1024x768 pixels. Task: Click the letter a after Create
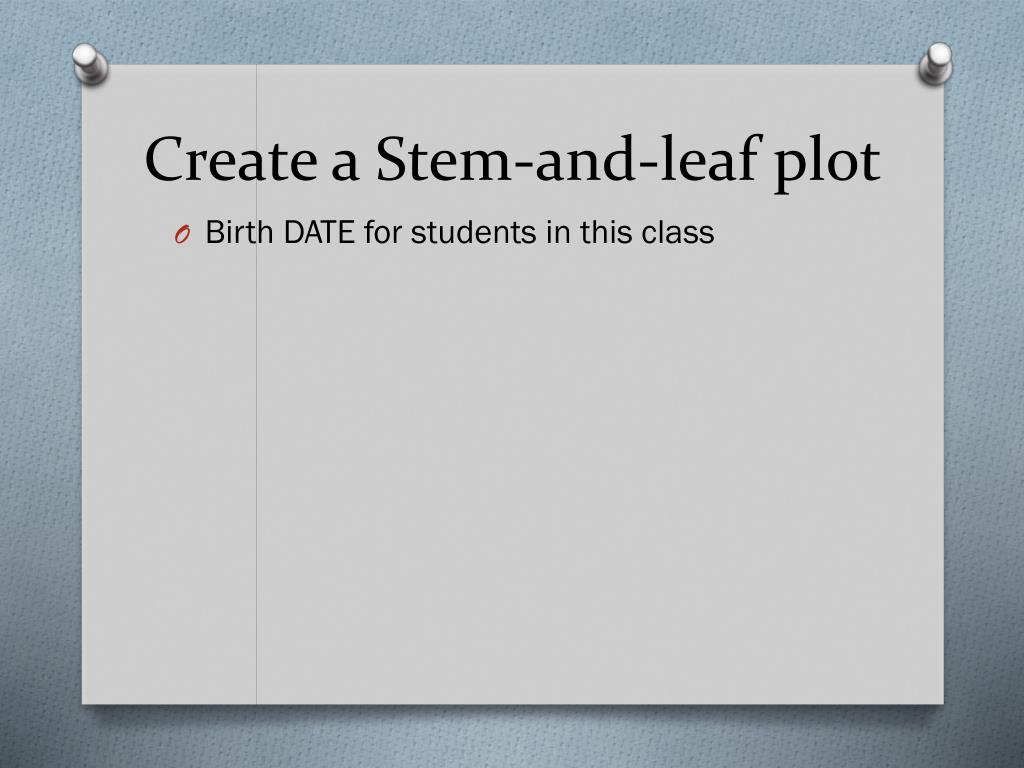(x=345, y=168)
